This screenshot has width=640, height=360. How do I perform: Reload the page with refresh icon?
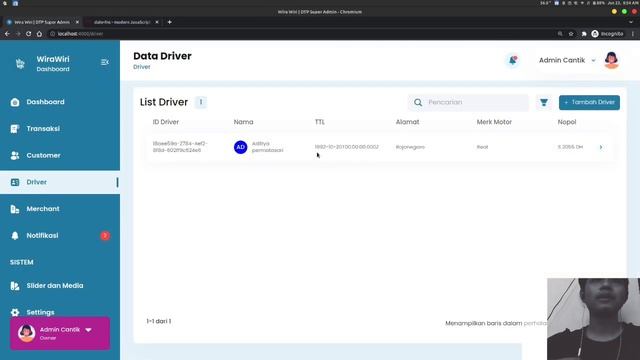click(x=29, y=34)
